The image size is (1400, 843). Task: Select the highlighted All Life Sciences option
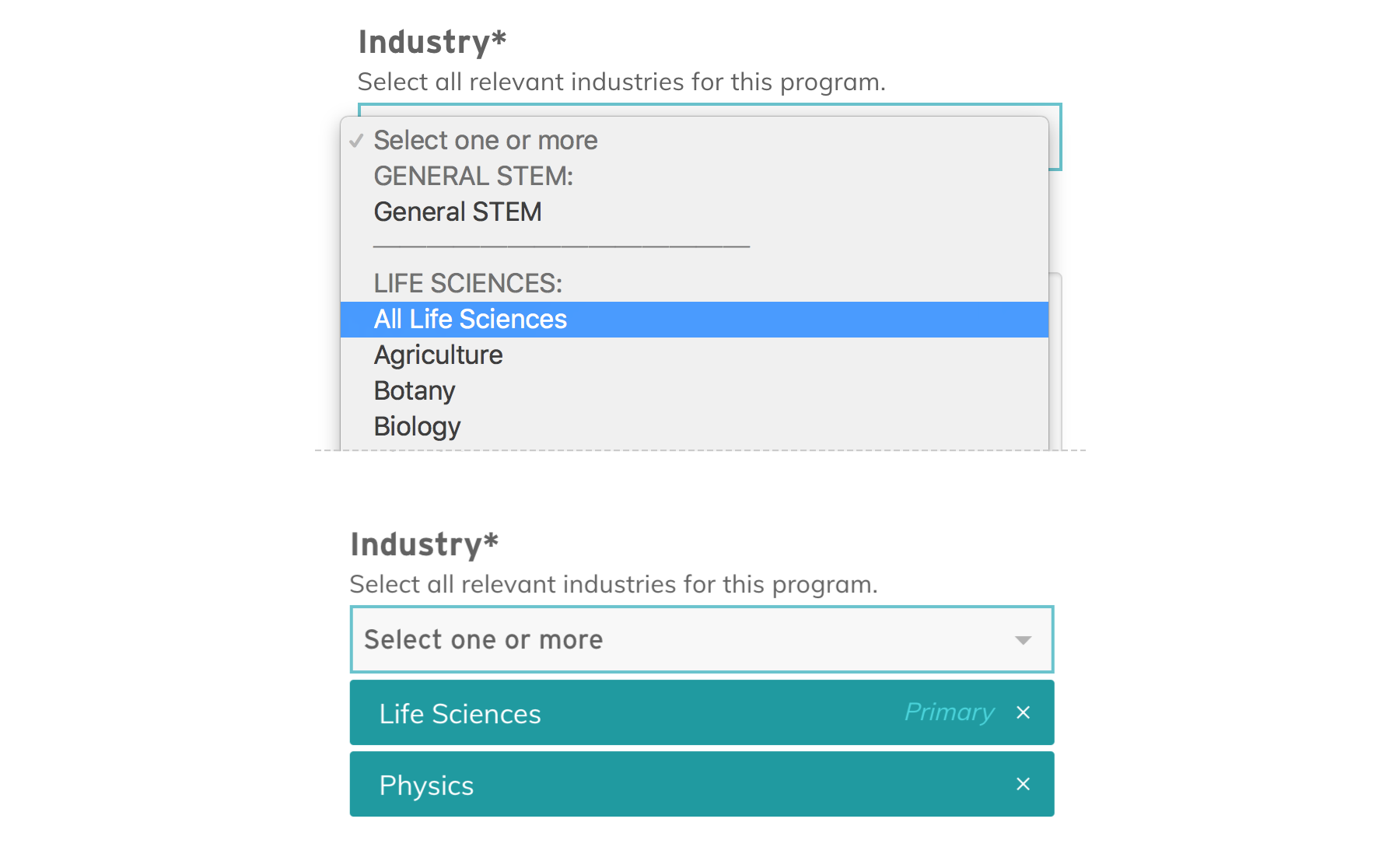[470, 320]
